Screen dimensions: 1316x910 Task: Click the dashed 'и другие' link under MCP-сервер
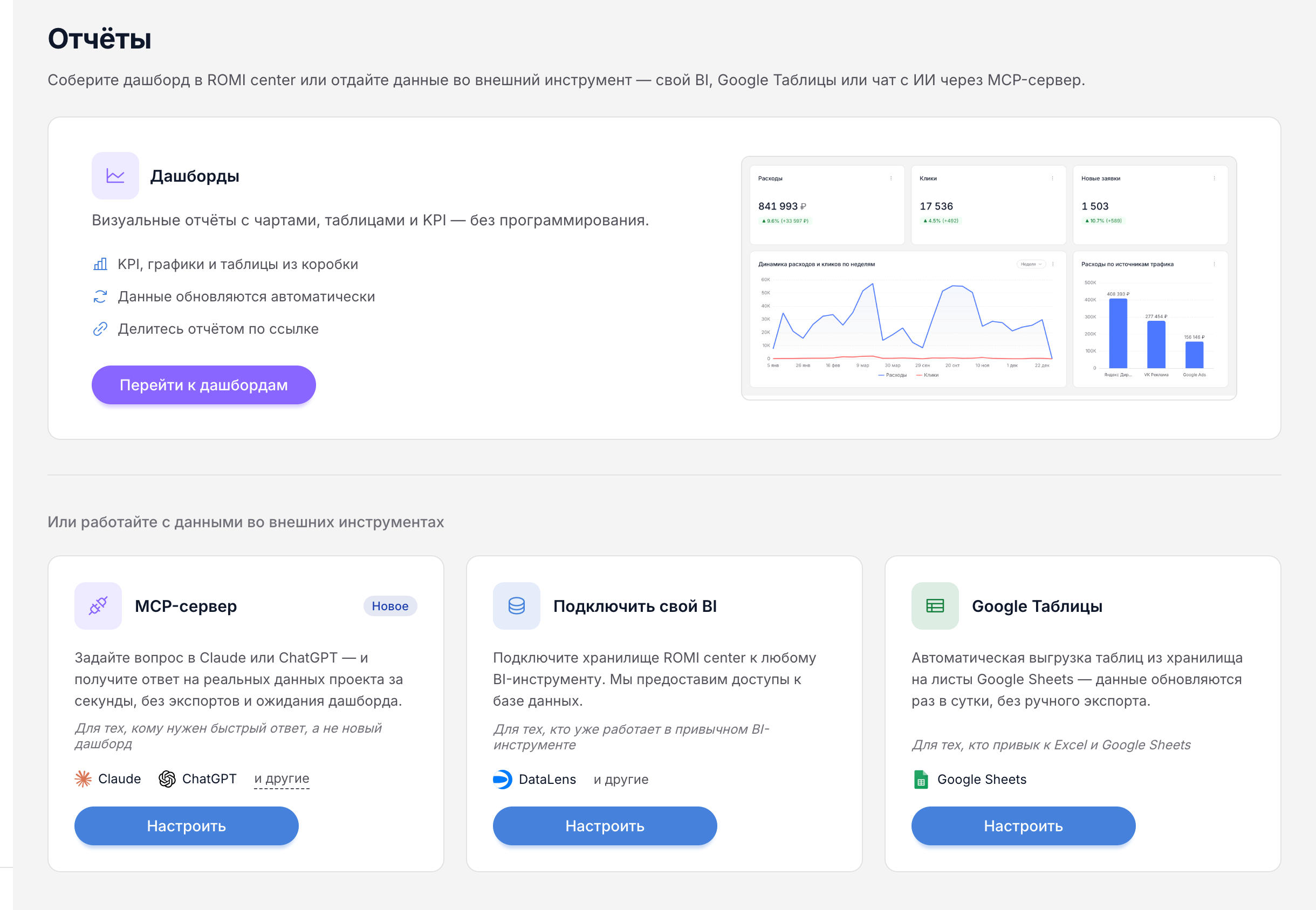(x=282, y=779)
